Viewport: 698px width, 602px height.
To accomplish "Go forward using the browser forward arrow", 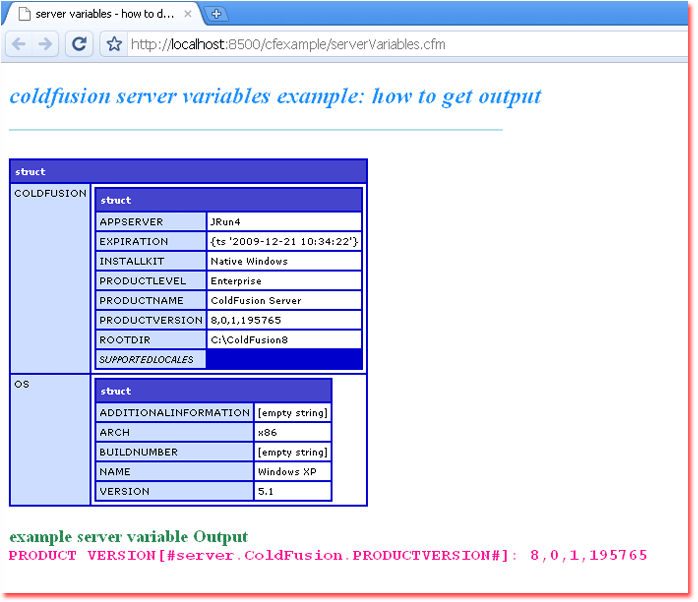I will [x=45, y=44].
